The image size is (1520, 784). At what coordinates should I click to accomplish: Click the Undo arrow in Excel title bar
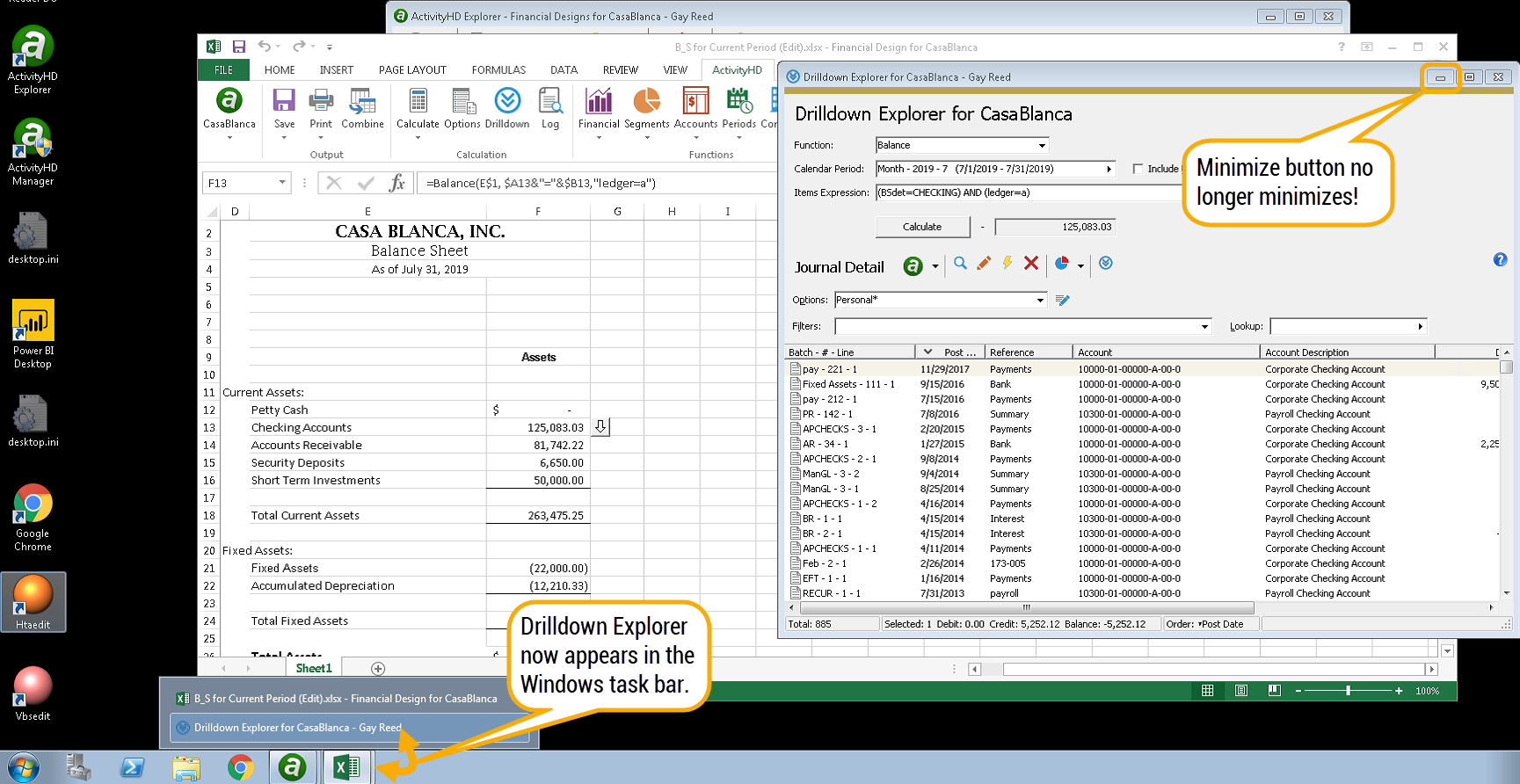265,47
